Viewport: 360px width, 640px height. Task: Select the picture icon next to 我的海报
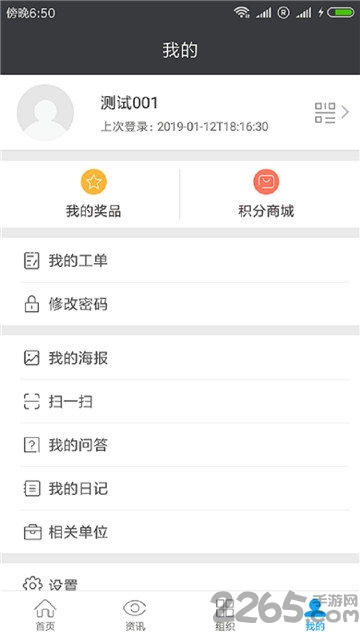(x=31, y=358)
